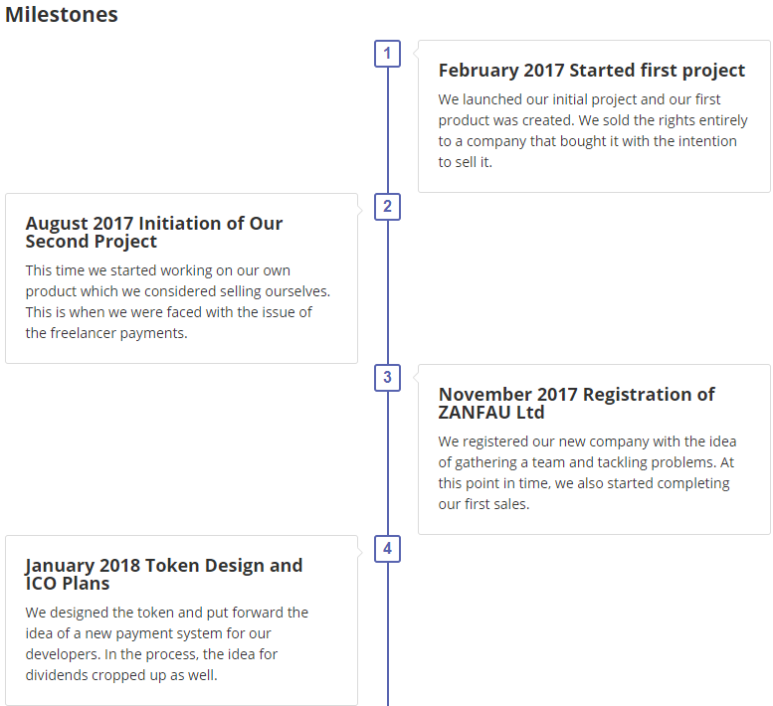The width and height of the screenshot is (773, 706).
Task: Click timeline marker number 2
Action: 387,207
